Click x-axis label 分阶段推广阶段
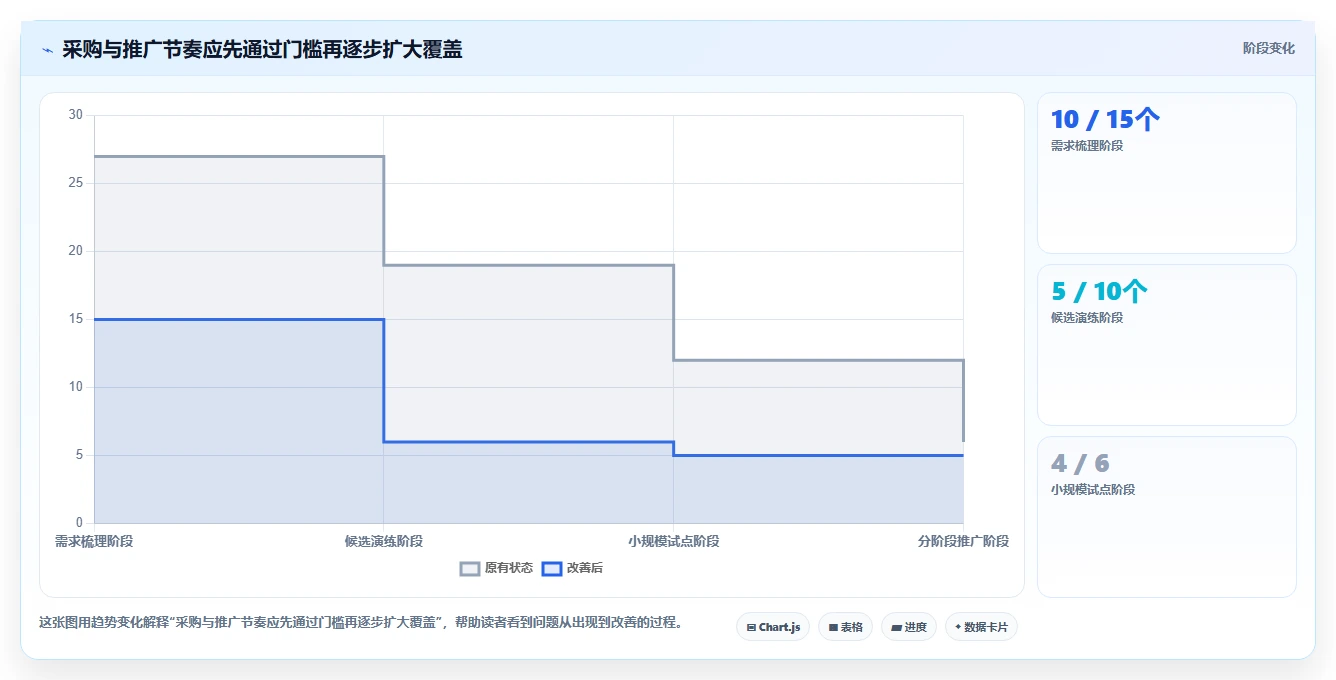Screen dimensions: 1336x680 point(963,541)
